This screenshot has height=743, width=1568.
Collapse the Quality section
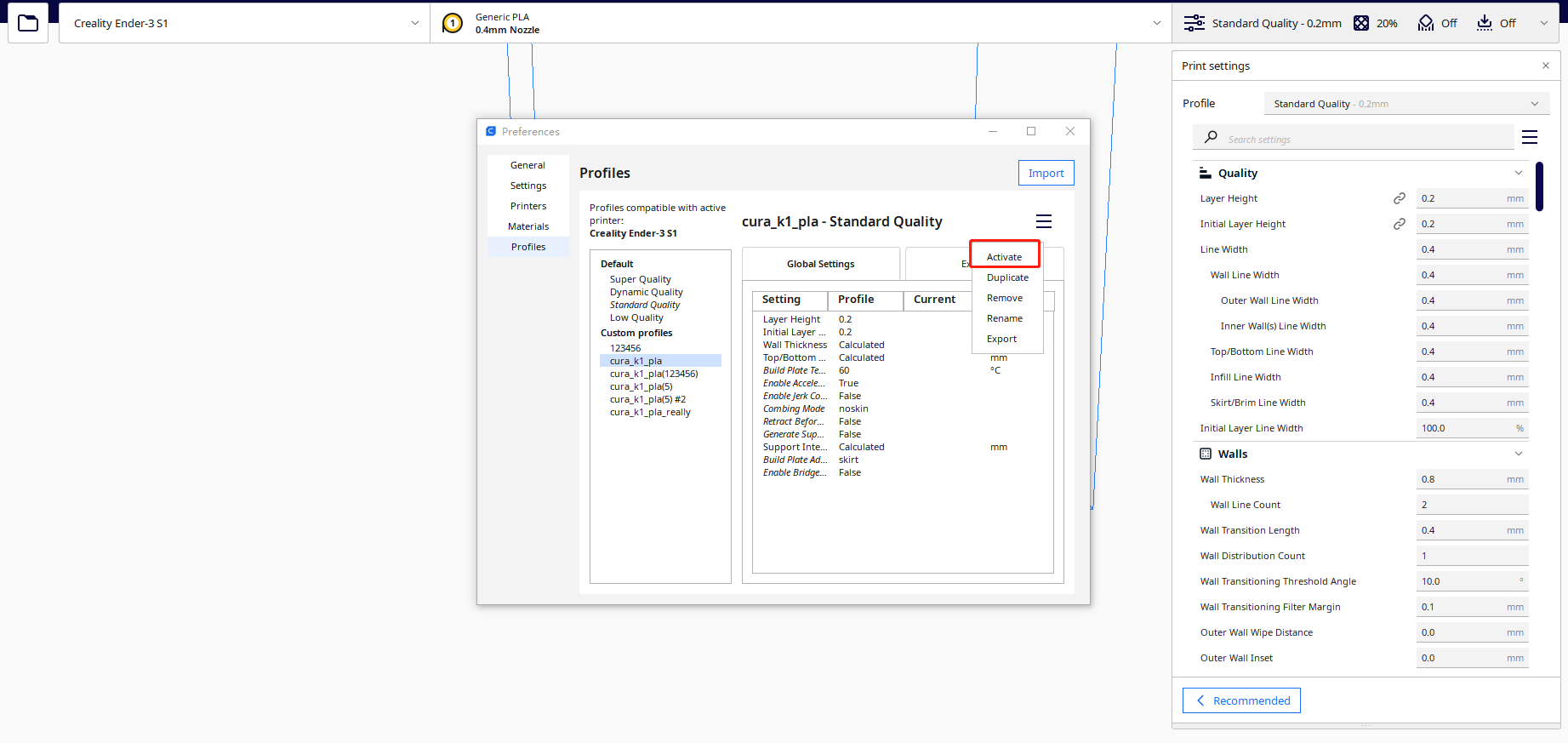(x=1519, y=173)
